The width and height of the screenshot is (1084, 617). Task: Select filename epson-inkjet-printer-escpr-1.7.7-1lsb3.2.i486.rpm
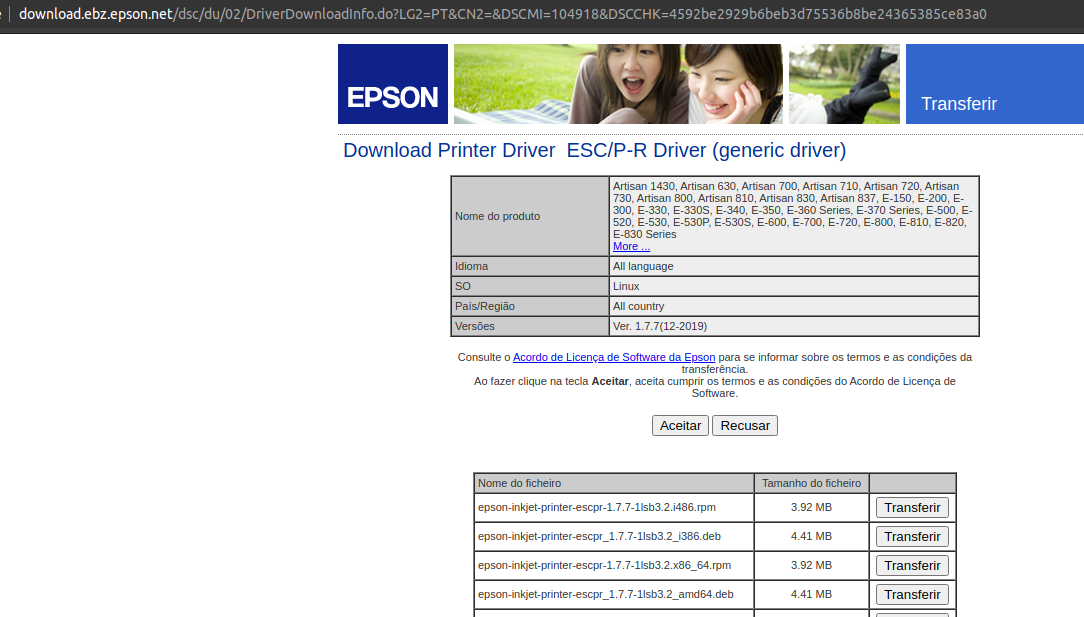click(x=597, y=507)
